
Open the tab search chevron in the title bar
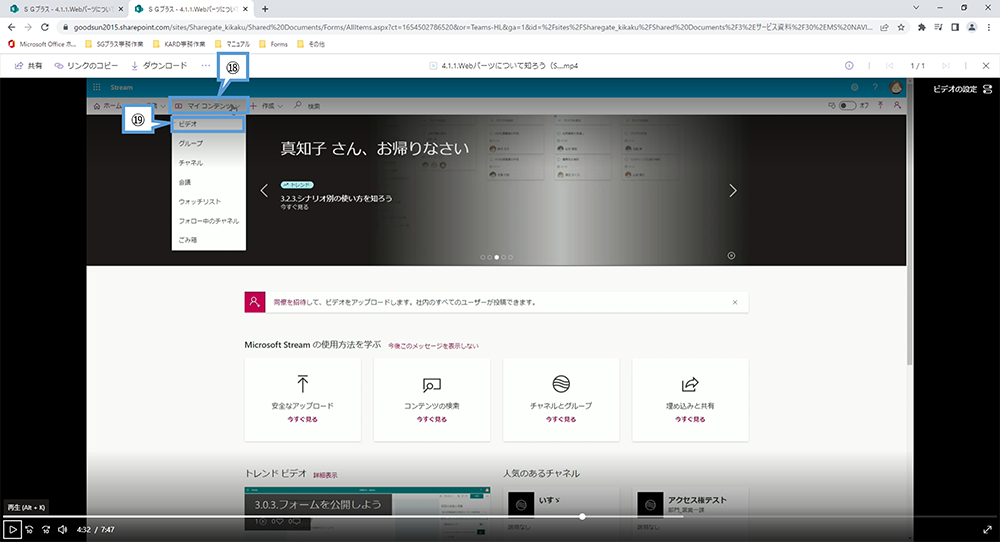point(916,8)
